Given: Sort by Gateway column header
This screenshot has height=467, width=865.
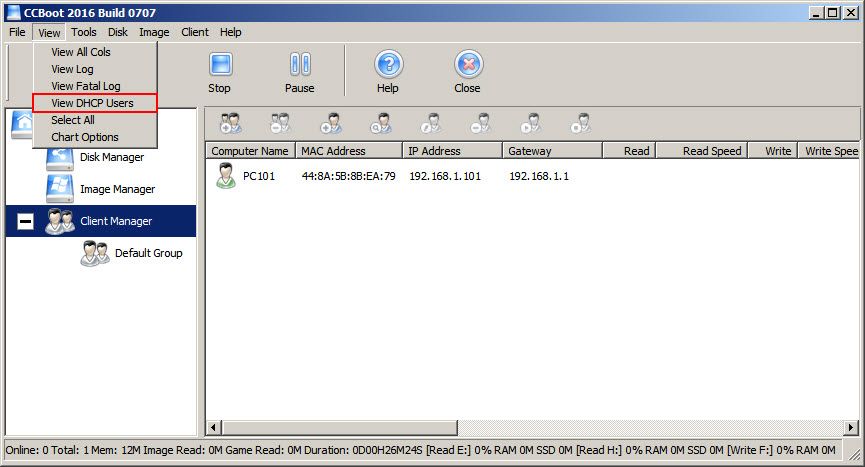Looking at the screenshot, I should [x=552, y=151].
